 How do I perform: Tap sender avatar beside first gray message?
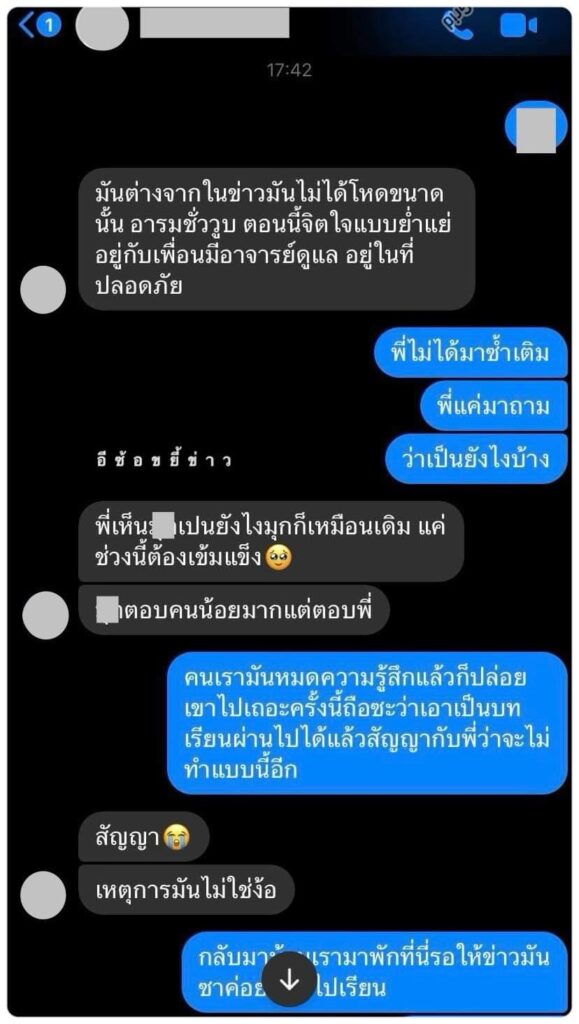(x=43, y=290)
